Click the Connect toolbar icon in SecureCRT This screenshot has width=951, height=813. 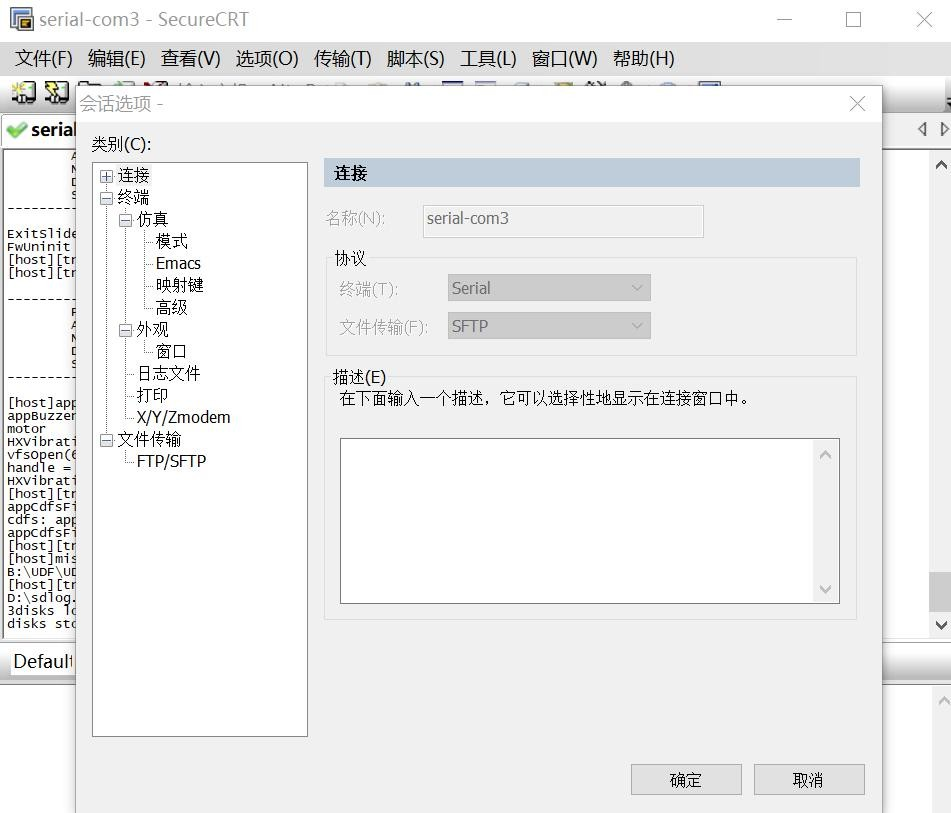(x=24, y=92)
